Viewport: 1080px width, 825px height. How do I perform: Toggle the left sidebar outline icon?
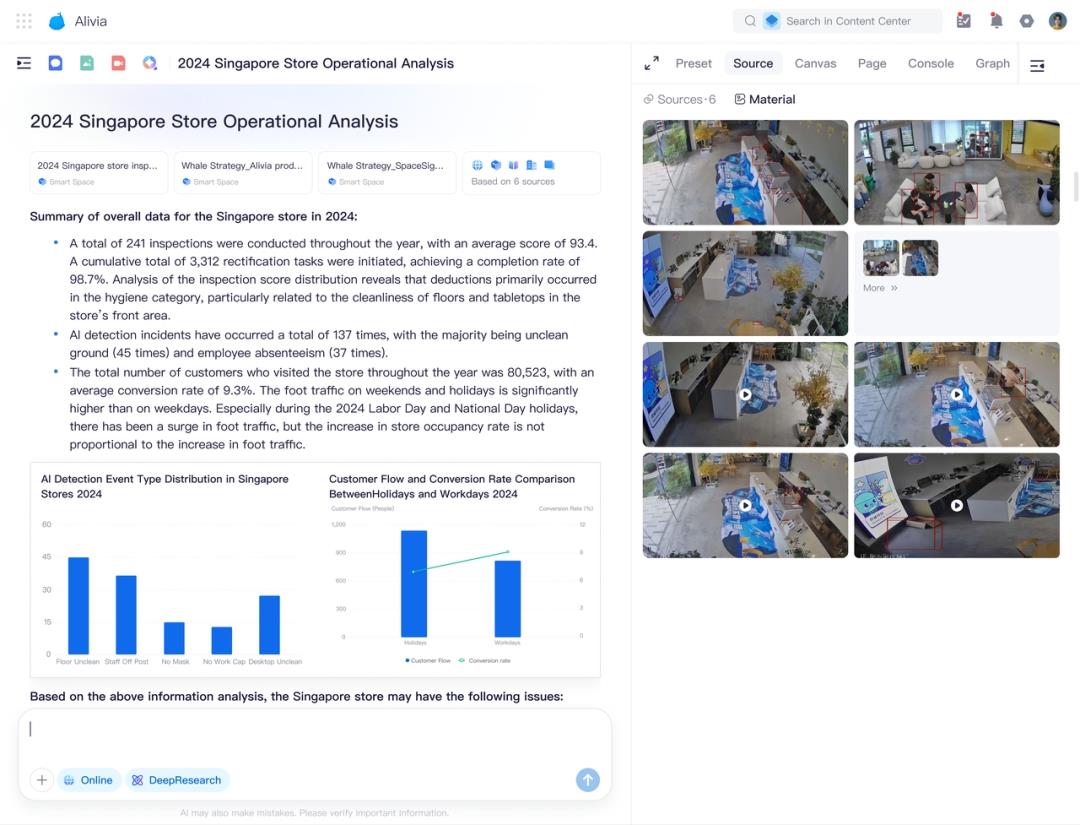(24, 63)
